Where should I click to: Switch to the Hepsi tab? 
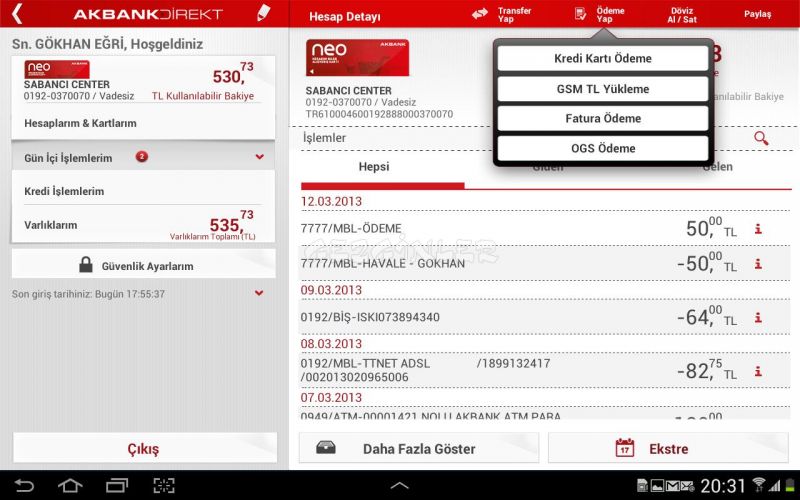coord(374,166)
